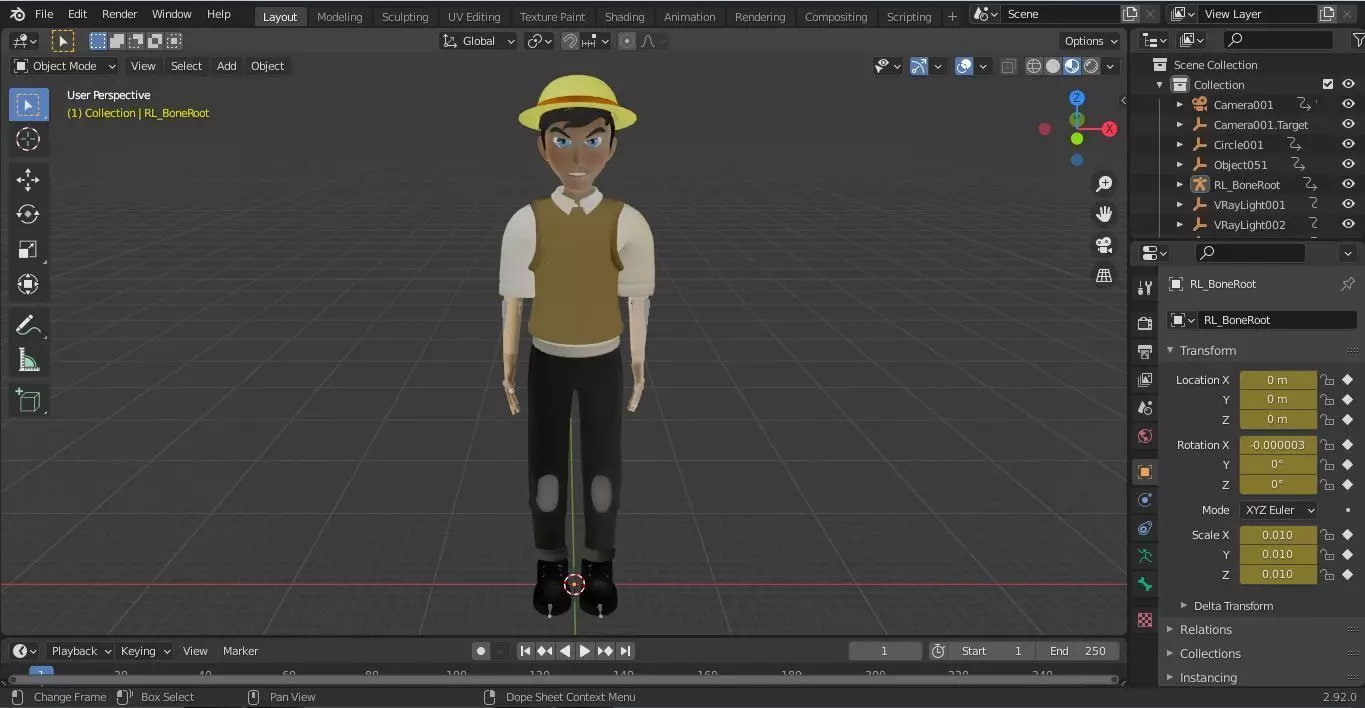Open the Scene properties tab
1365x708 pixels.
1145,408
